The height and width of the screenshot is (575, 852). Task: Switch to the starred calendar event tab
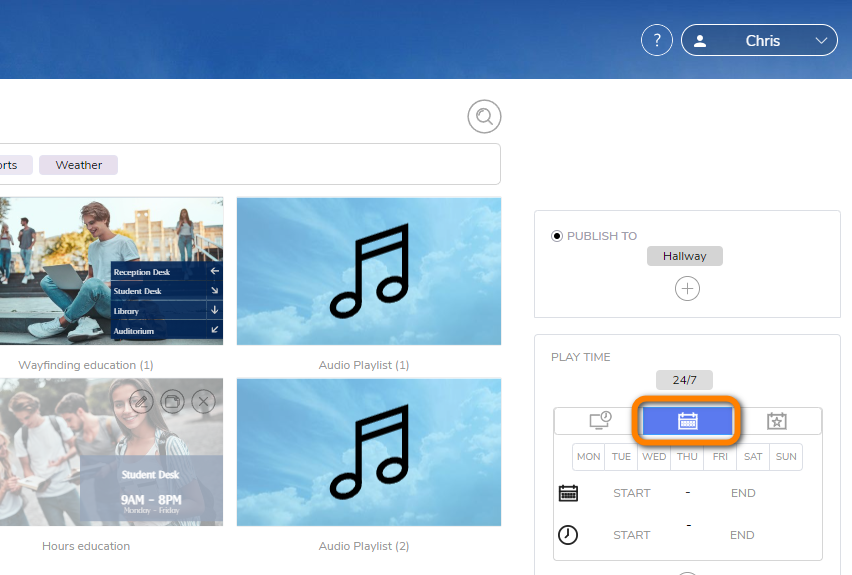coord(776,421)
